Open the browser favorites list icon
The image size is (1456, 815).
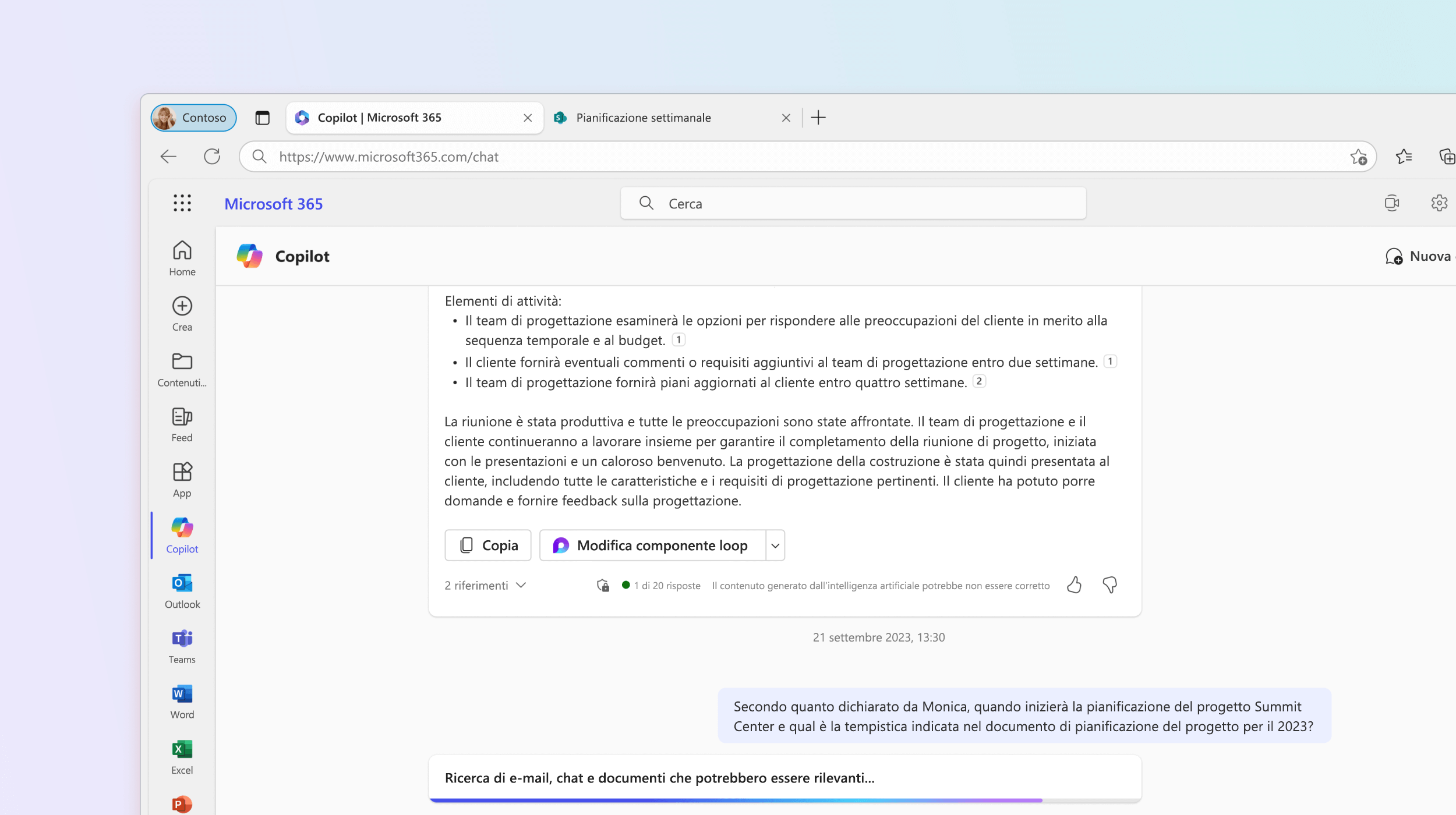[x=1404, y=157]
